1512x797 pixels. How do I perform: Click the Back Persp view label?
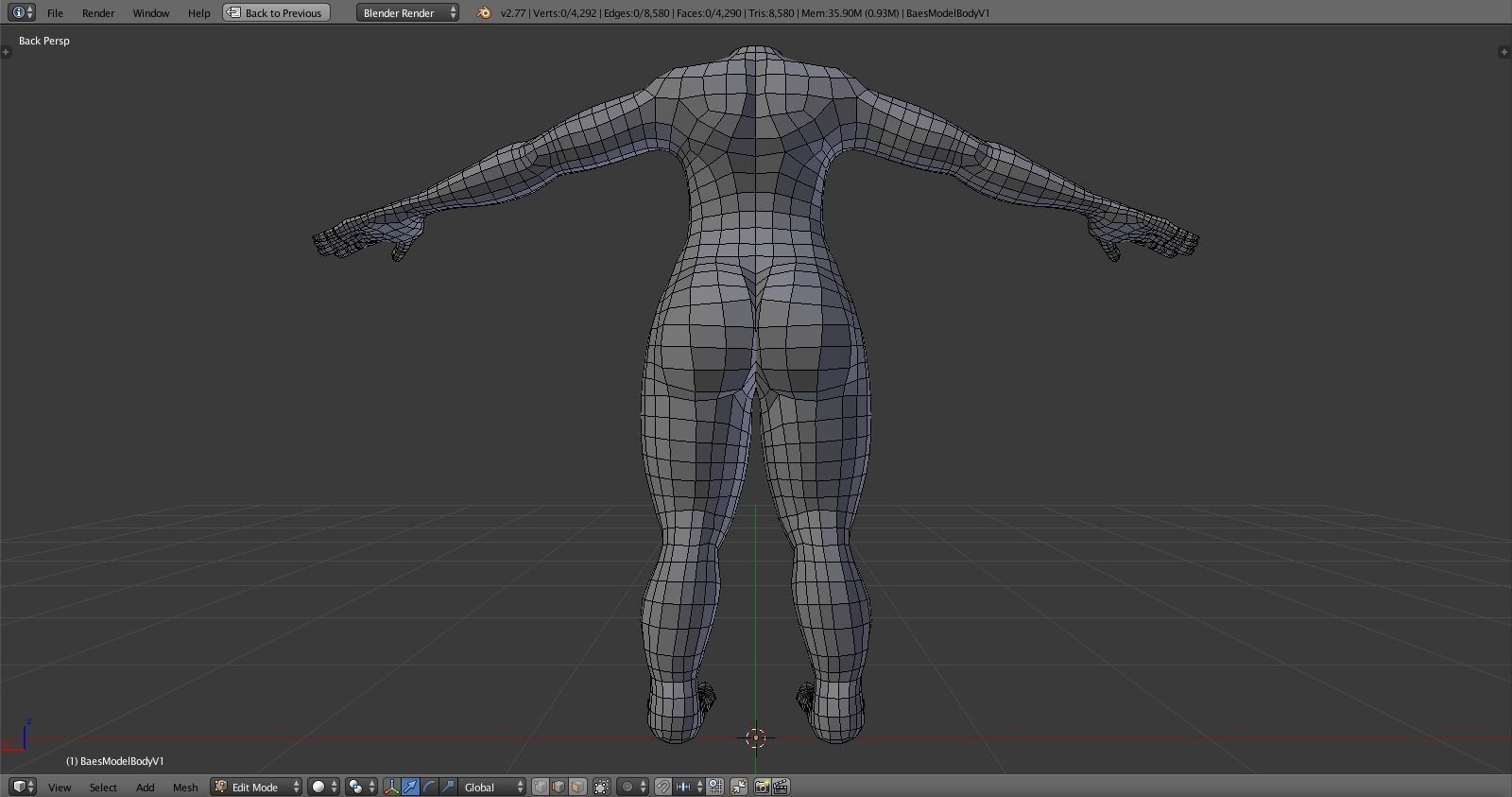(x=44, y=41)
